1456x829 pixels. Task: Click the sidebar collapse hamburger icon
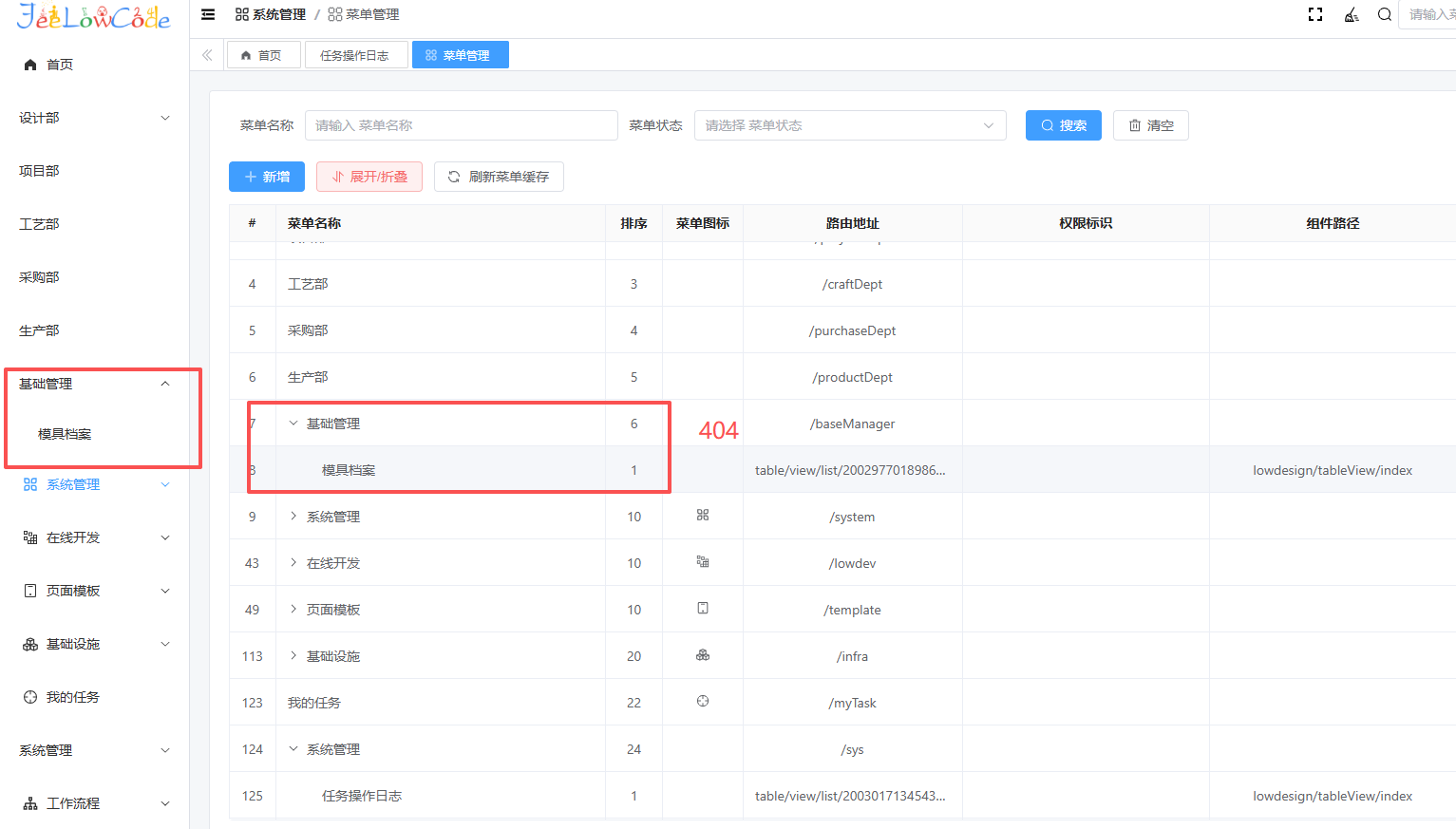tap(208, 14)
